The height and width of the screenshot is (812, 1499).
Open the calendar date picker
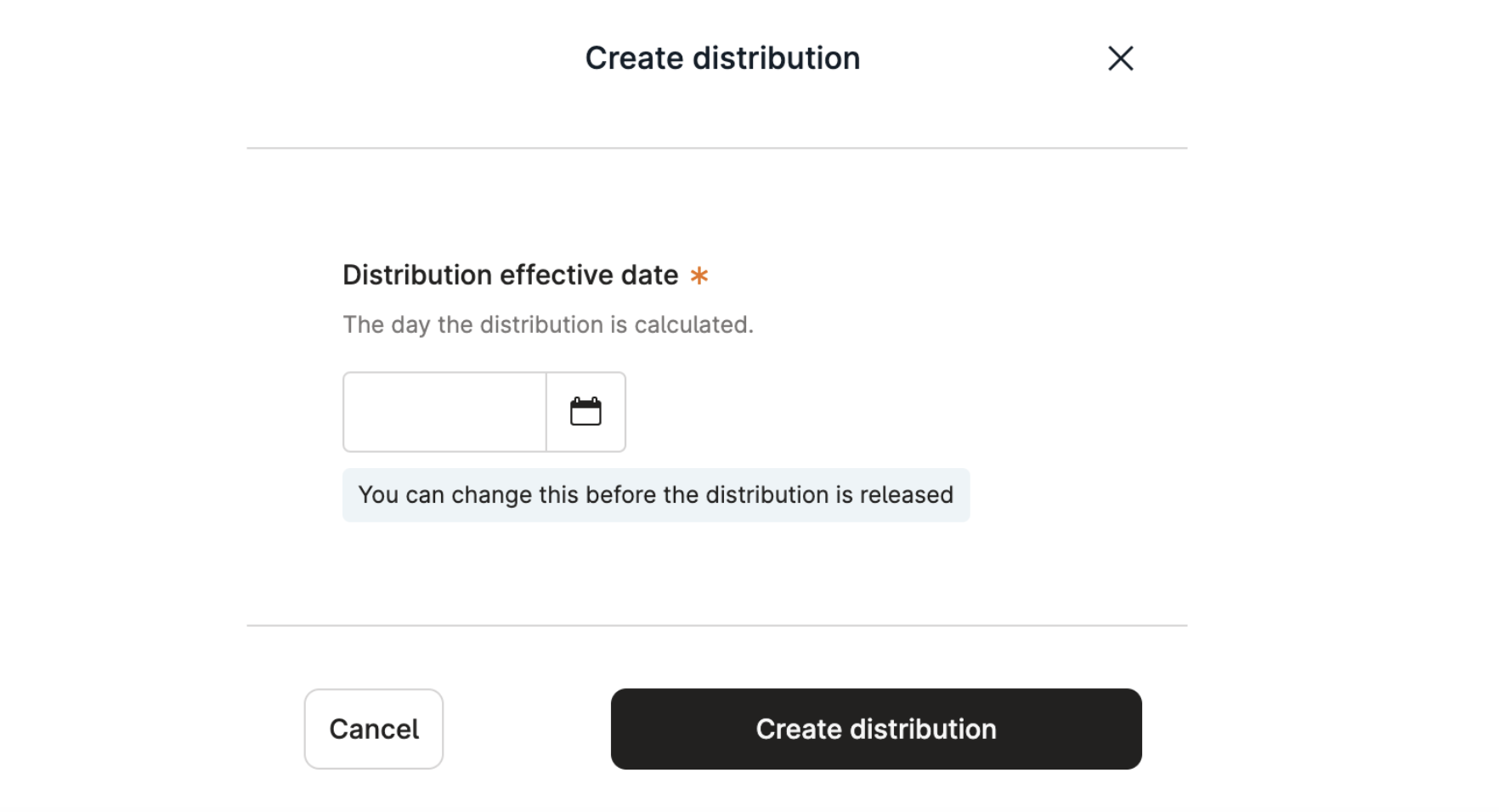585,412
